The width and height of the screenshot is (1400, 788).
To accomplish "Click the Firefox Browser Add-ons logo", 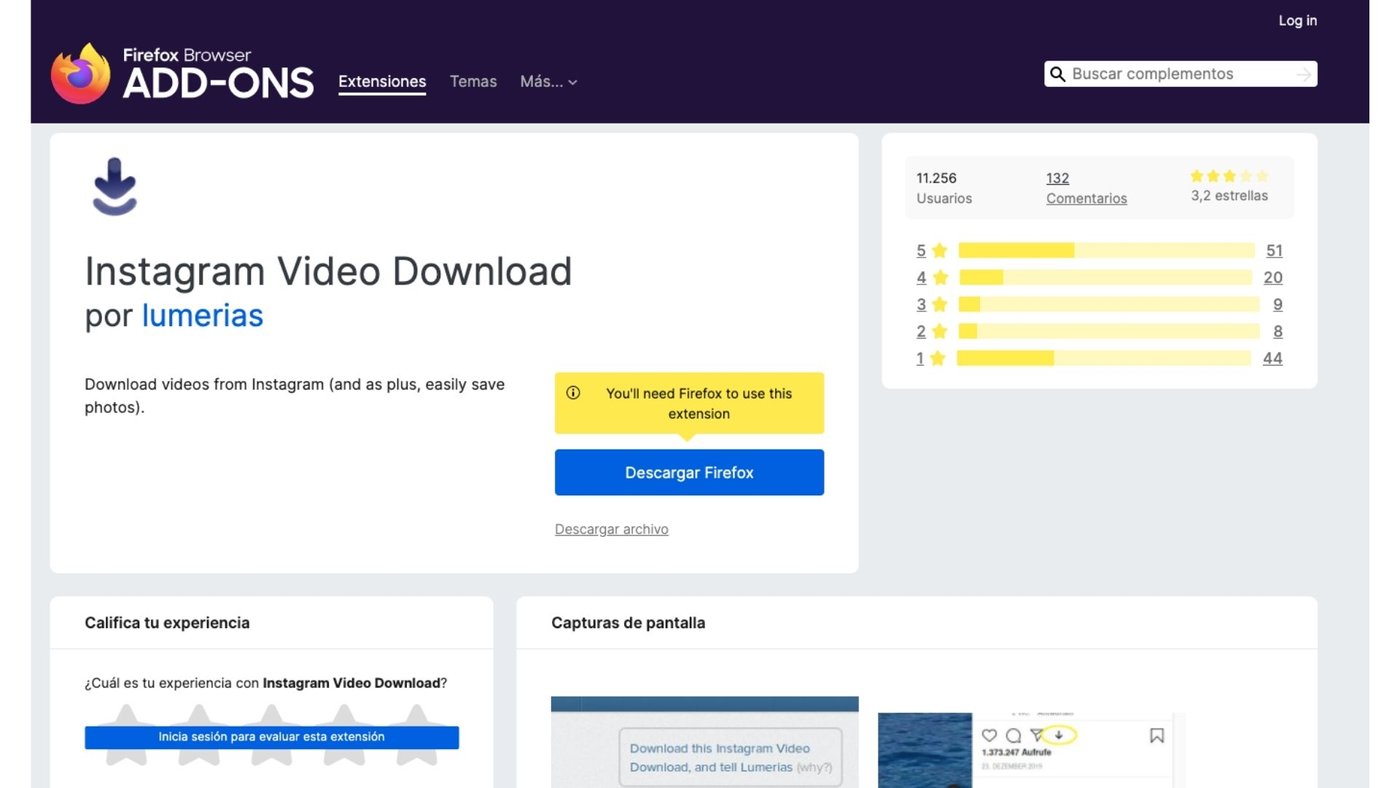I will tap(182, 73).
